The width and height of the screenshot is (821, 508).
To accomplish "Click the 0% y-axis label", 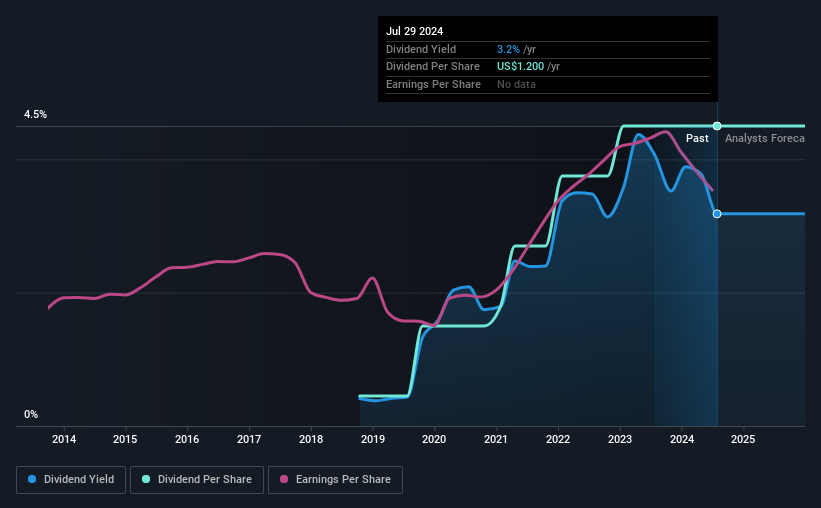I will [x=31, y=414].
